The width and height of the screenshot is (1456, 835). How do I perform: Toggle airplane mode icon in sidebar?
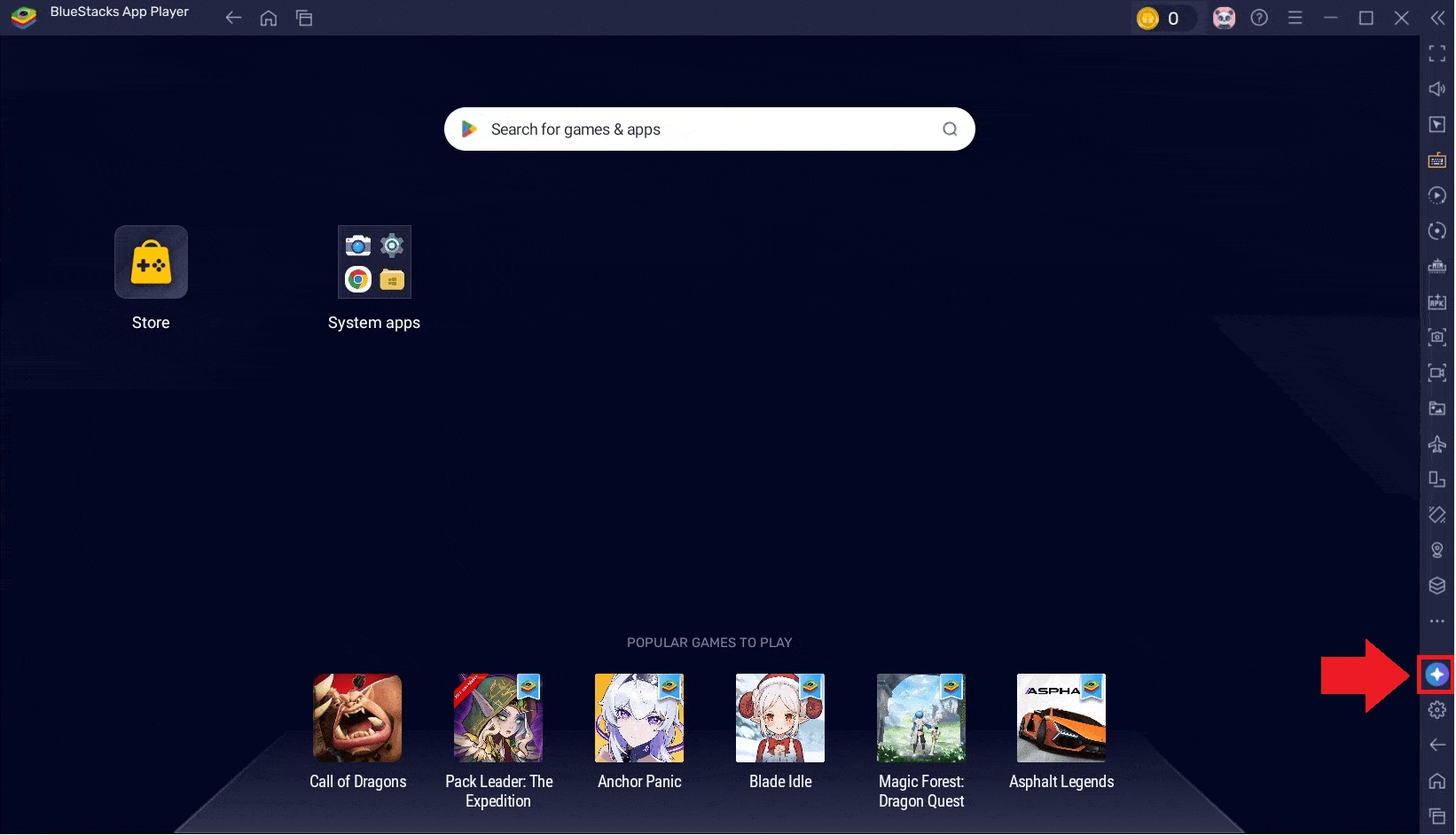pos(1436,444)
